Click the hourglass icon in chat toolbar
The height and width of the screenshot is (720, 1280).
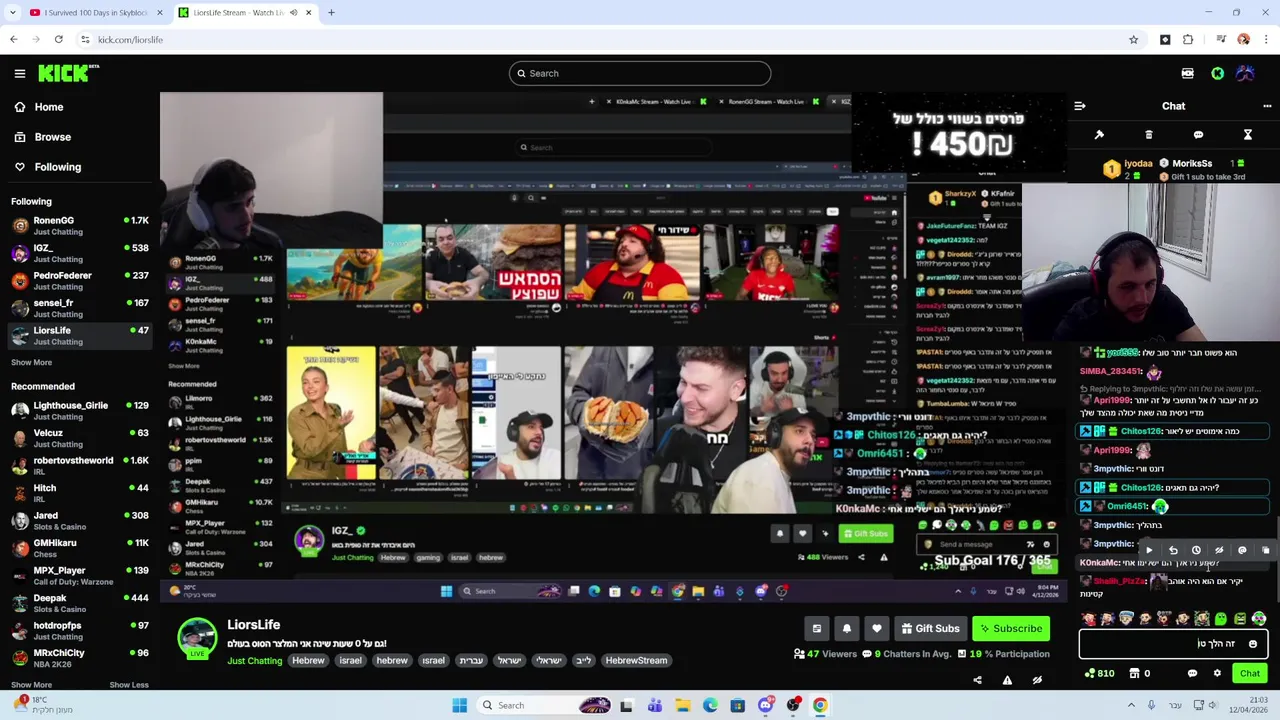pyautogui.click(x=1248, y=135)
